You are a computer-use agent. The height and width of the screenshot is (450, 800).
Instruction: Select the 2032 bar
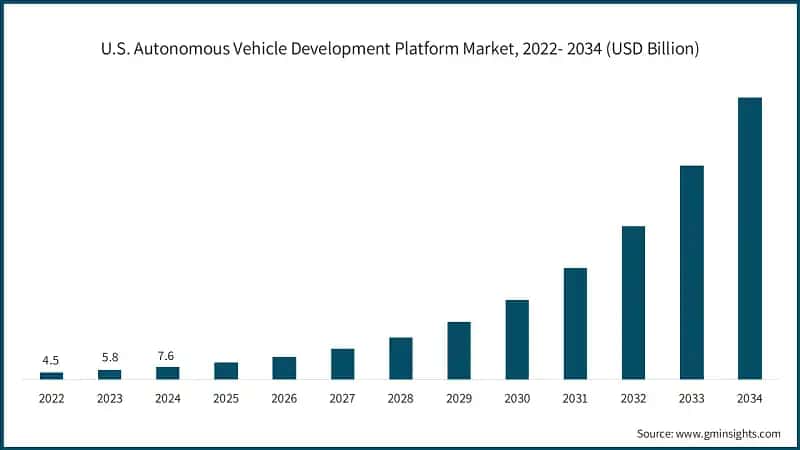pos(634,303)
